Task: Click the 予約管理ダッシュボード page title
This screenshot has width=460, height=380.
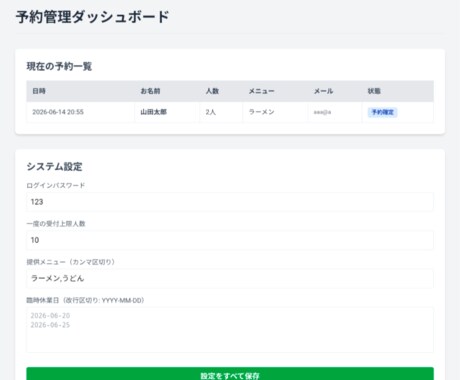Action: [x=93, y=17]
